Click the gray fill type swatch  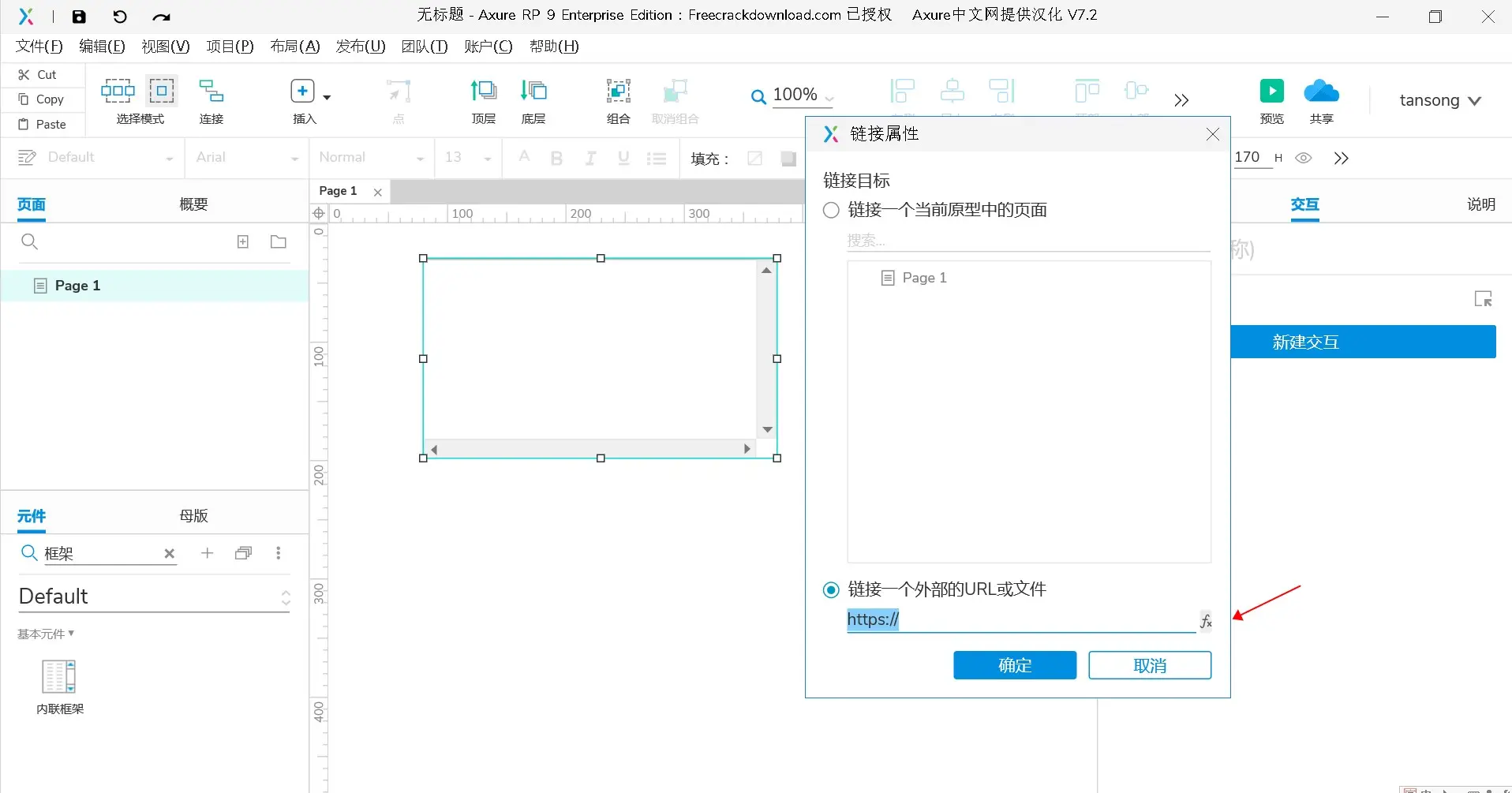pos(788,159)
